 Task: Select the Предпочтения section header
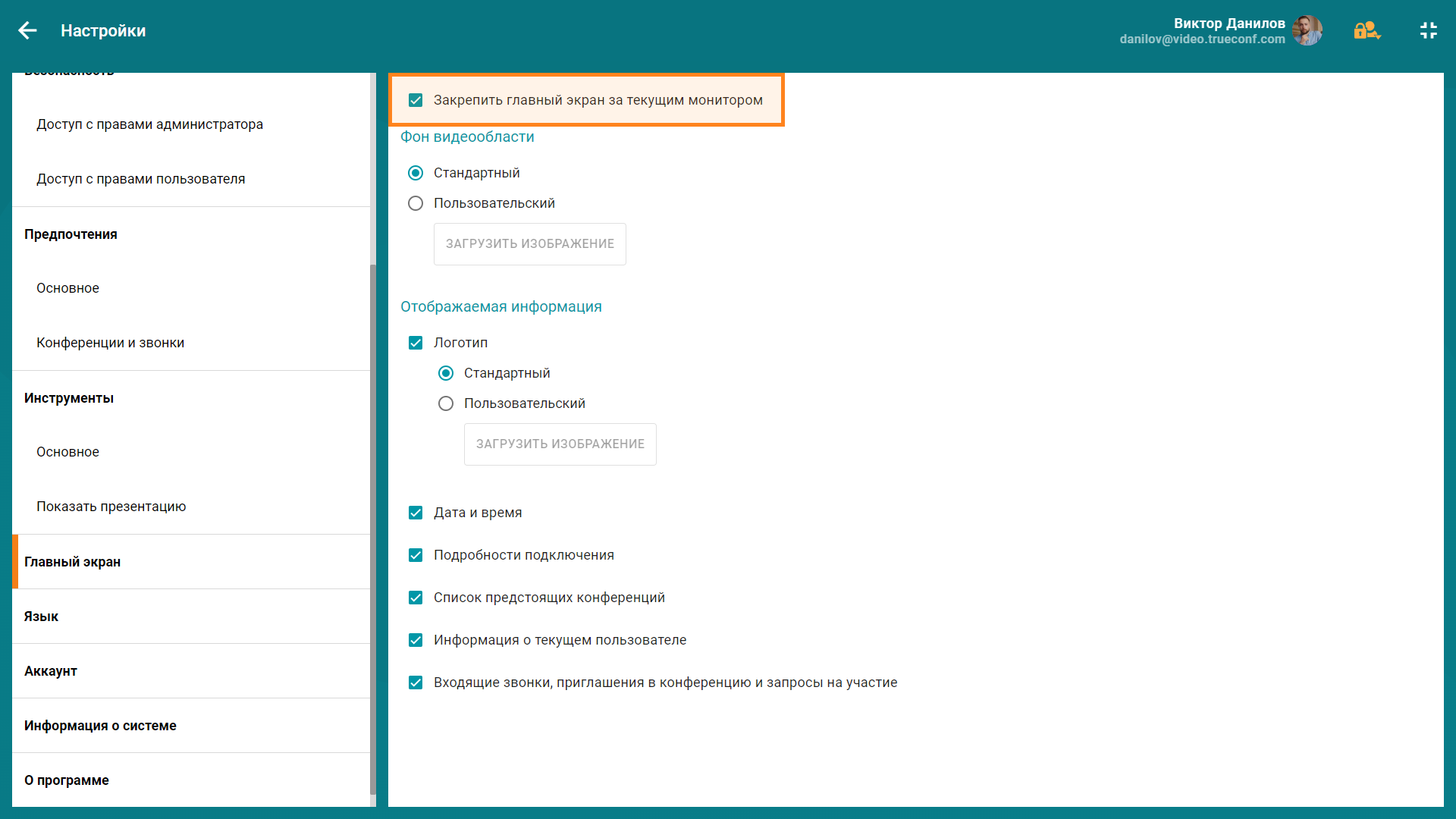point(191,234)
